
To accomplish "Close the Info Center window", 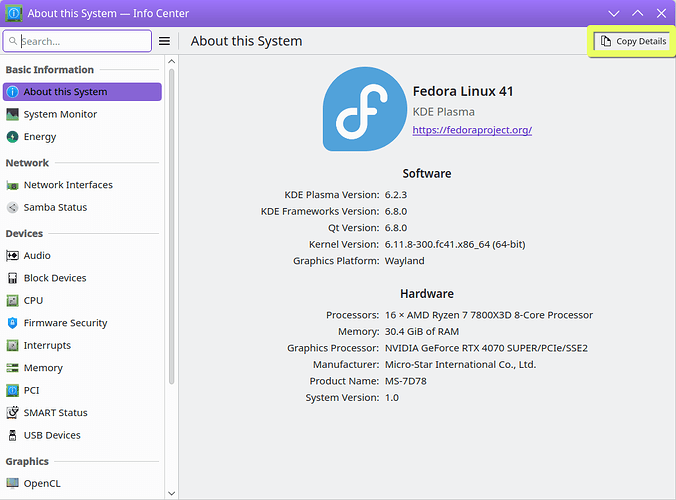I will [x=661, y=13].
